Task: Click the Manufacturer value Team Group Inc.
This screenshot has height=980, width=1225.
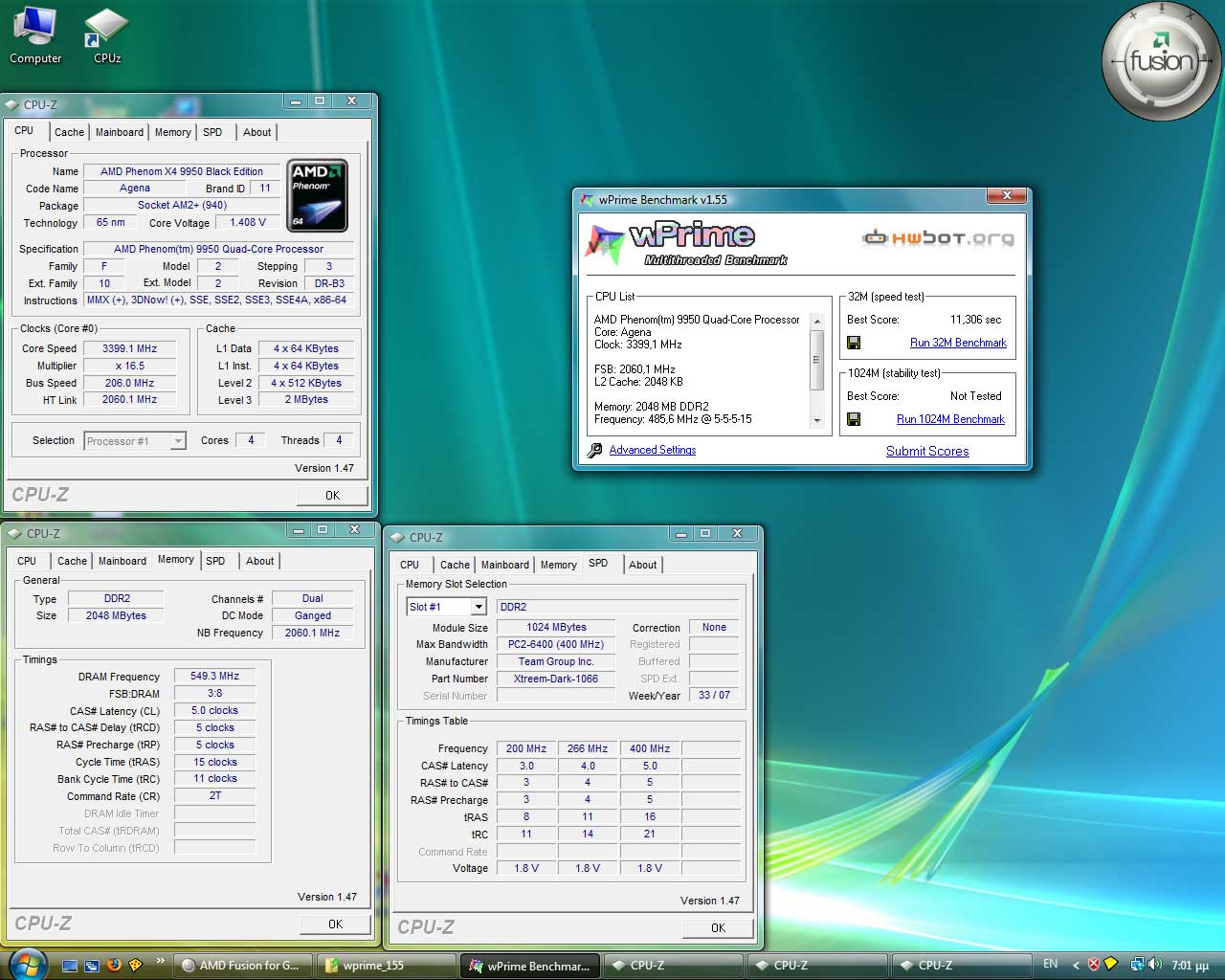Action: click(x=555, y=661)
